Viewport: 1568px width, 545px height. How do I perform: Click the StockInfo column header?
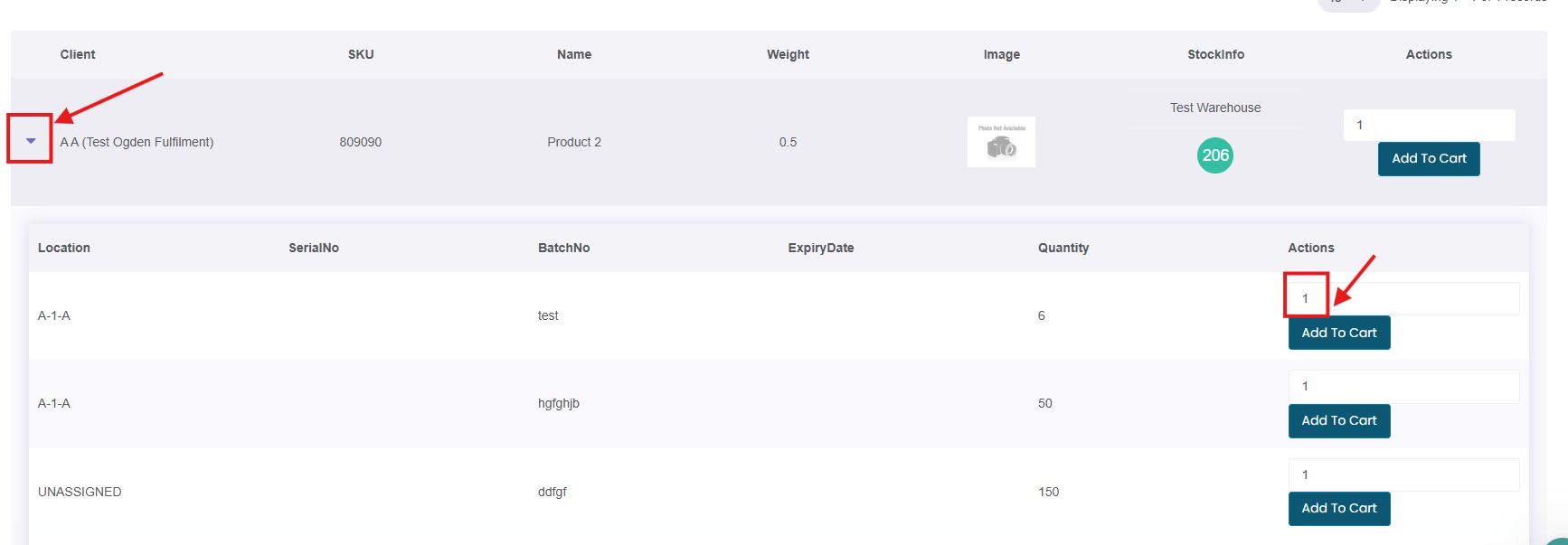1215,54
